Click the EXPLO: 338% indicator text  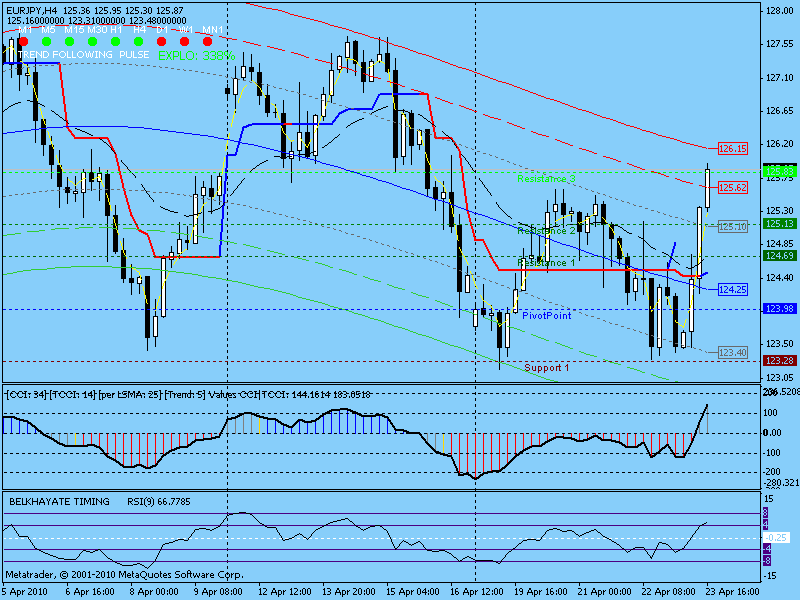tap(196, 56)
